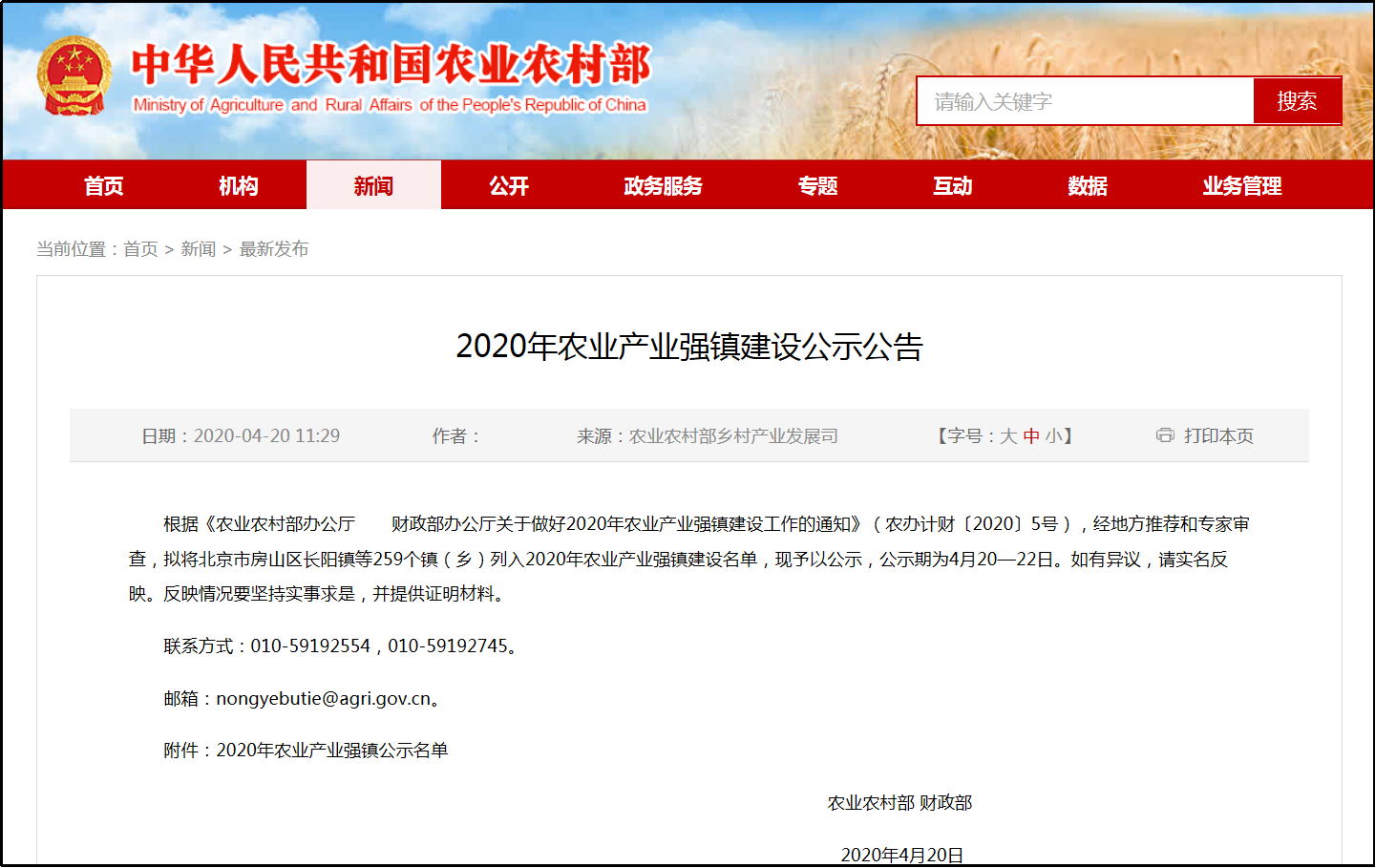Click the red 搜索 search button
Screen dimensions: 1375x868
pyautogui.click(x=1297, y=101)
